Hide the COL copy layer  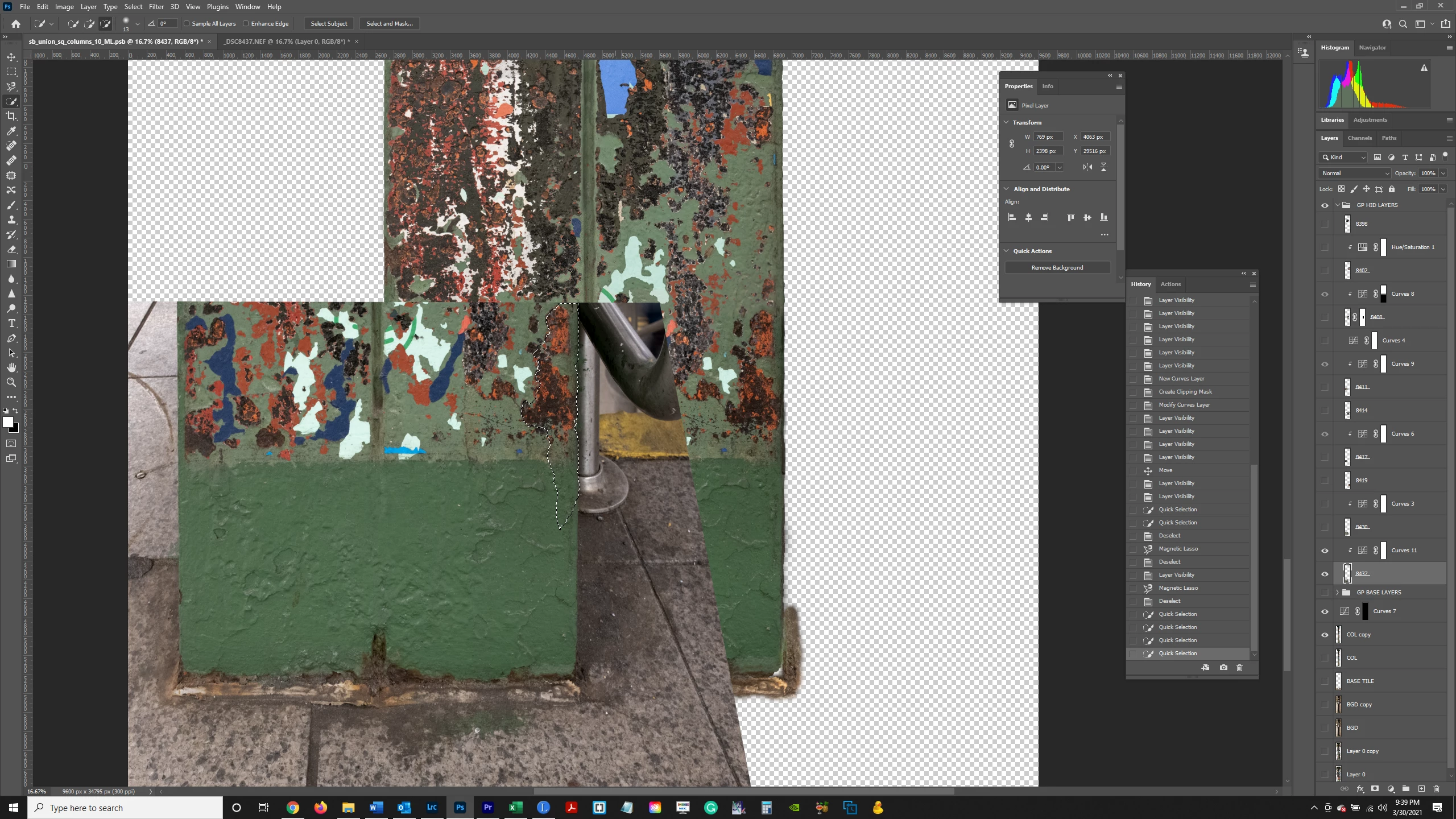[1325, 635]
